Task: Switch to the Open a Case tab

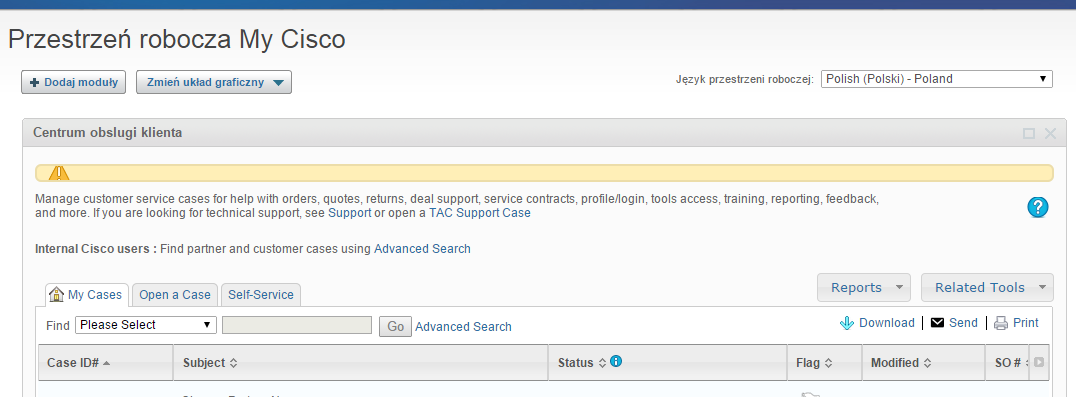Action: (x=175, y=295)
